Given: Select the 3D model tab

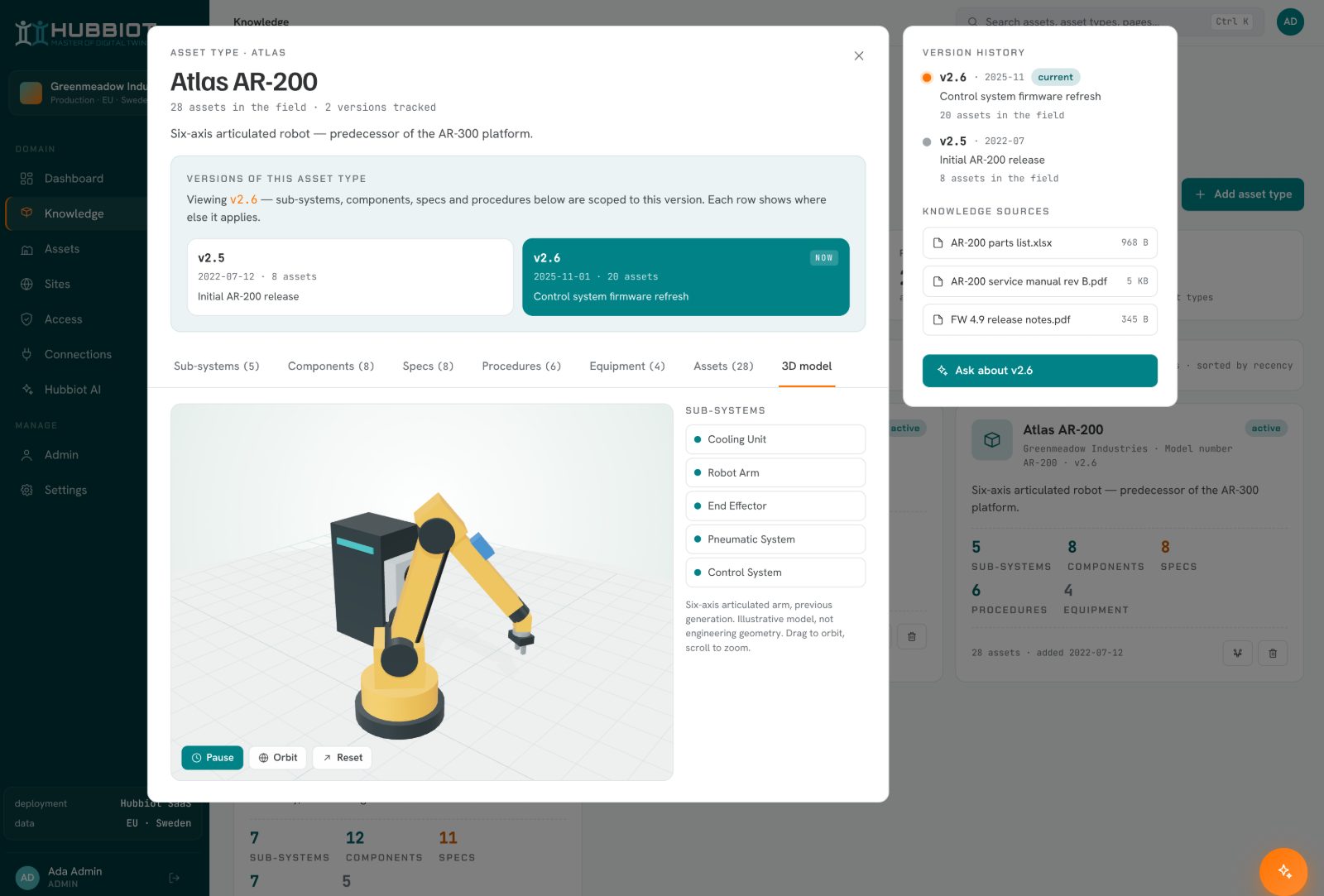Looking at the screenshot, I should point(807,367).
